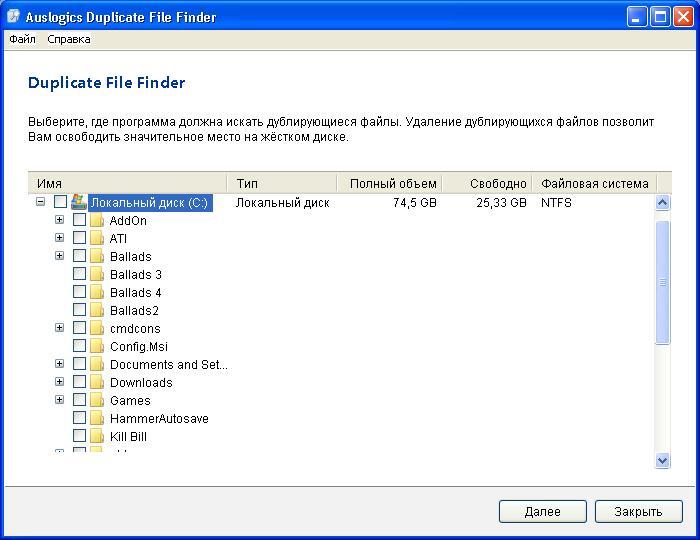The image size is (700, 540).
Task: Click the NTFS file system value
Action: (x=556, y=203)
